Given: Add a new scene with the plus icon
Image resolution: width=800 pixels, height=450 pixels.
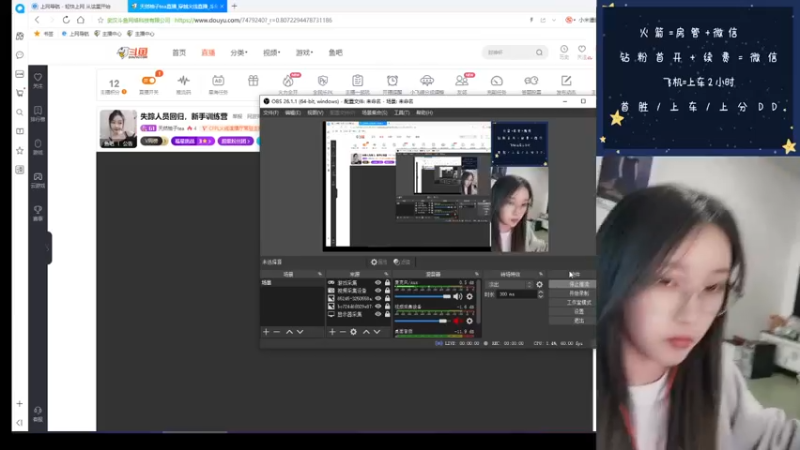Looking at the screenshot, I should coord(266,332).
